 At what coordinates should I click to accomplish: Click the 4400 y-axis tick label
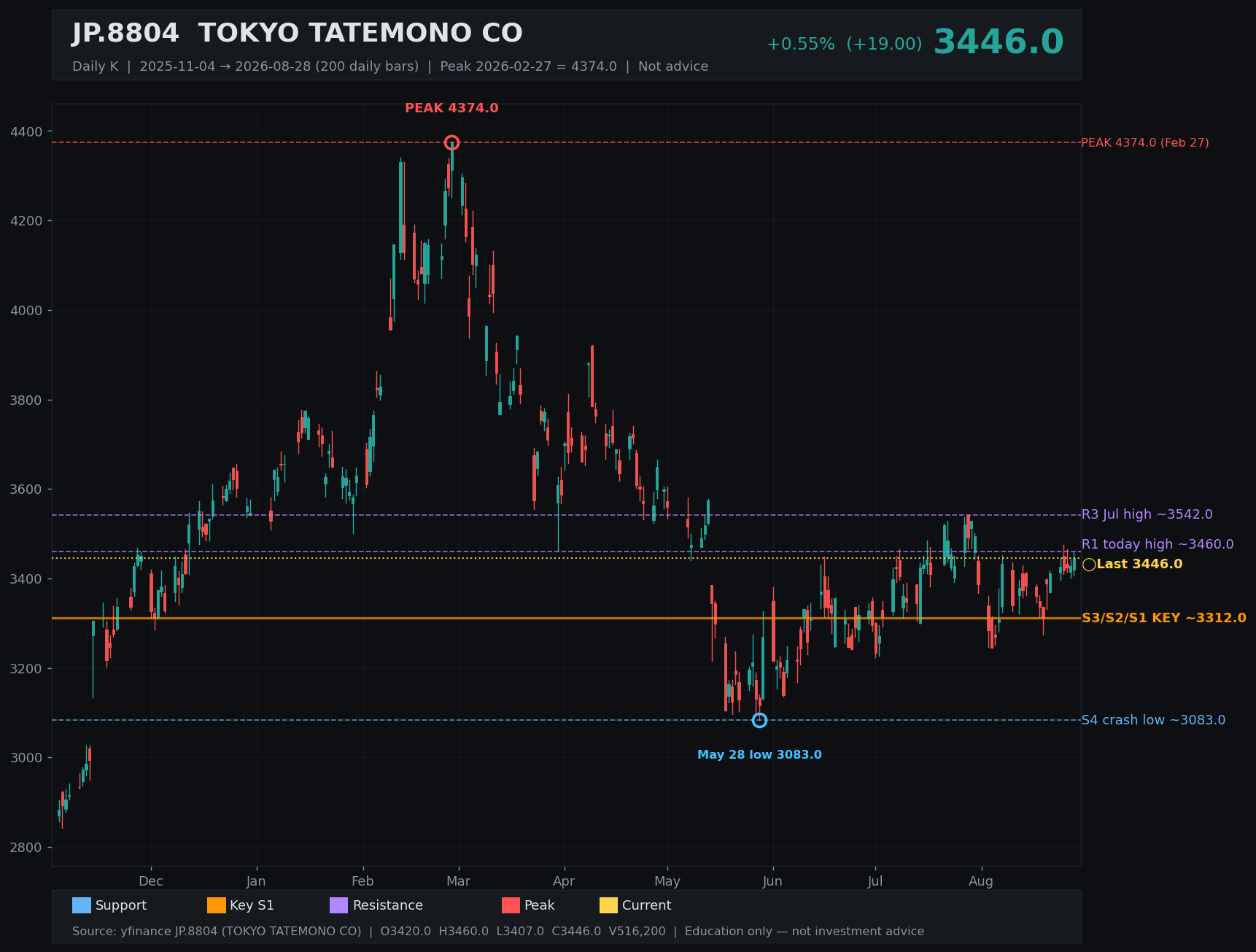(x=27, y=132)
